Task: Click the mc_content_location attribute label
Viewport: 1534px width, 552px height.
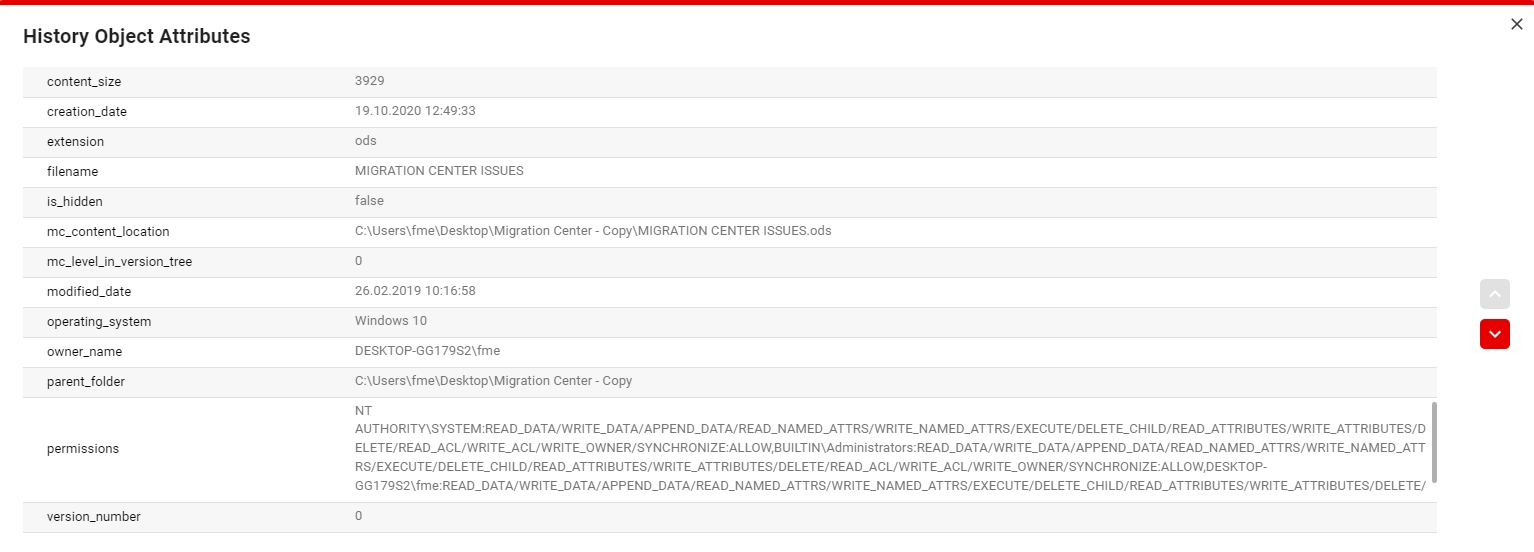Action: (x=108, y=232)
